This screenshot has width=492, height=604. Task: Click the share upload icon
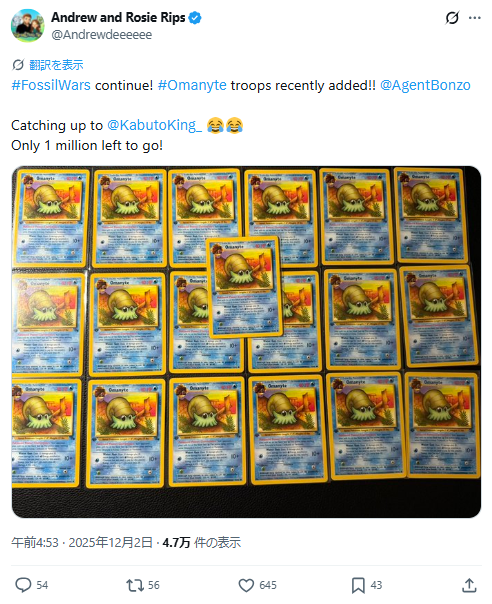(469, 585)
